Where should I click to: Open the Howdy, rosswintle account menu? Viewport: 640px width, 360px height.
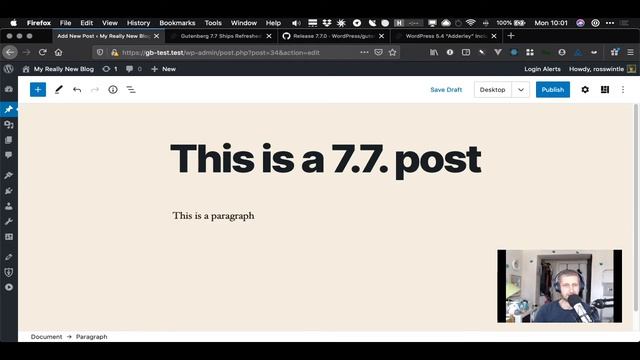point(602,69)
